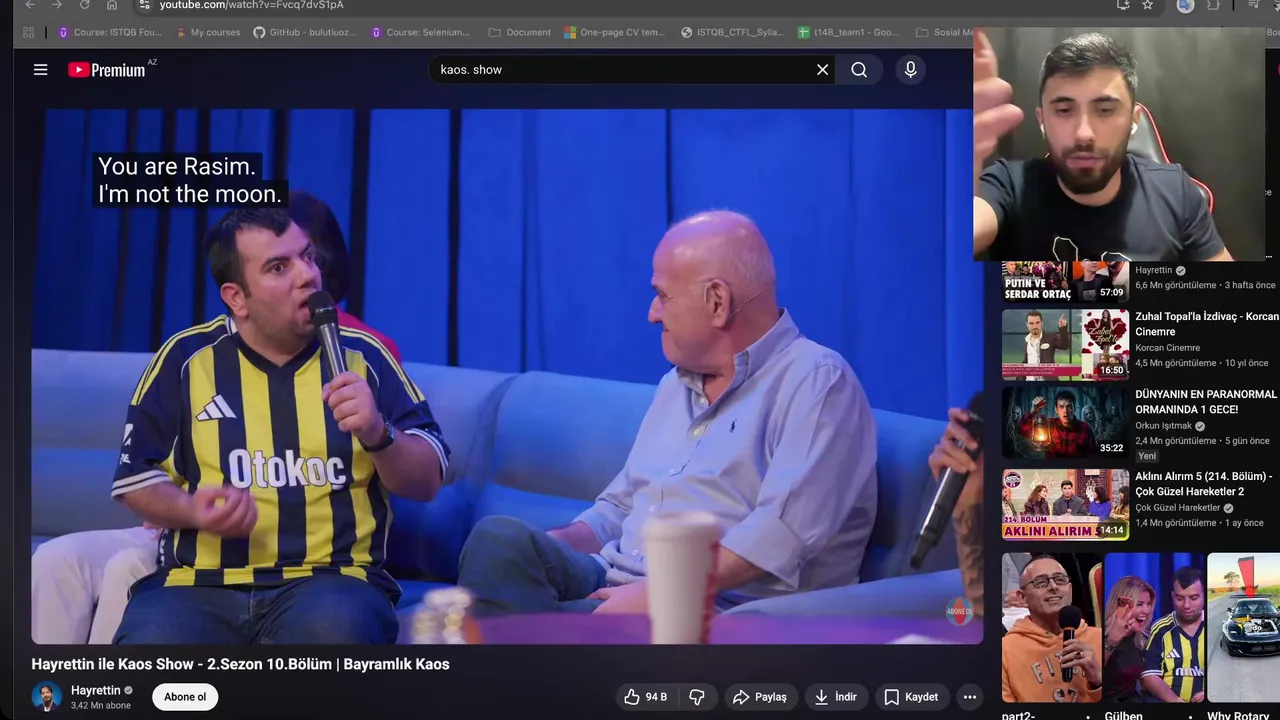
Task: Subscribe with the Abone ol button
Action: click(185, 697)
